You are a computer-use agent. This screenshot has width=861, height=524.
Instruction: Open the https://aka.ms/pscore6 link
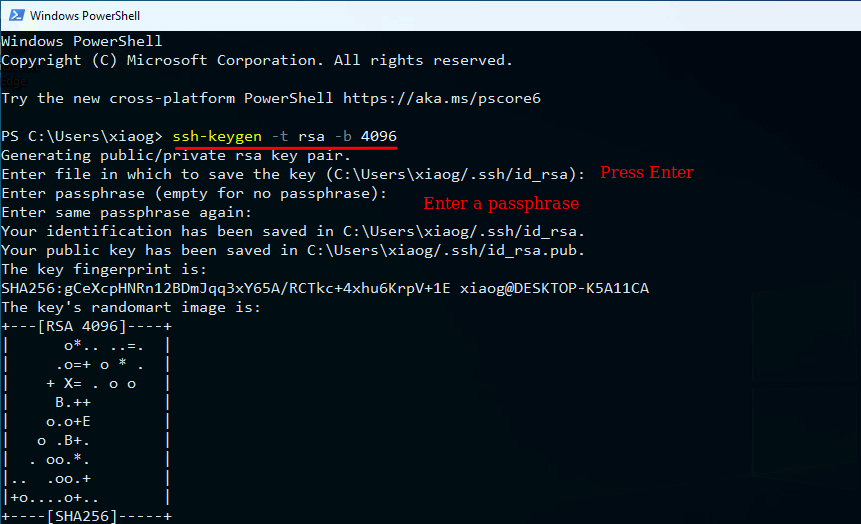[441, 98]
